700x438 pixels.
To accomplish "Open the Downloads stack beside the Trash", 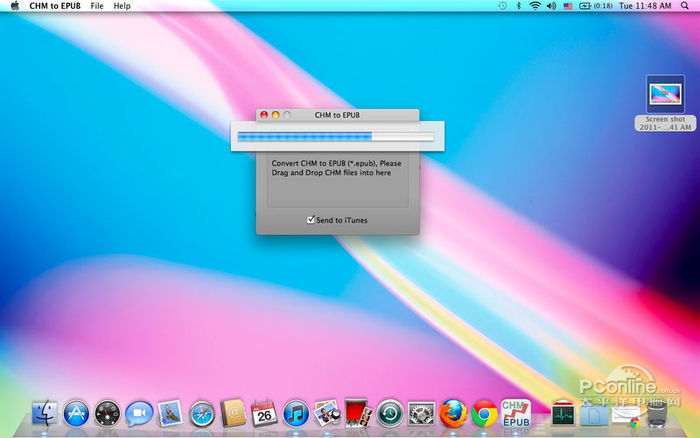I will pos(626,415).
